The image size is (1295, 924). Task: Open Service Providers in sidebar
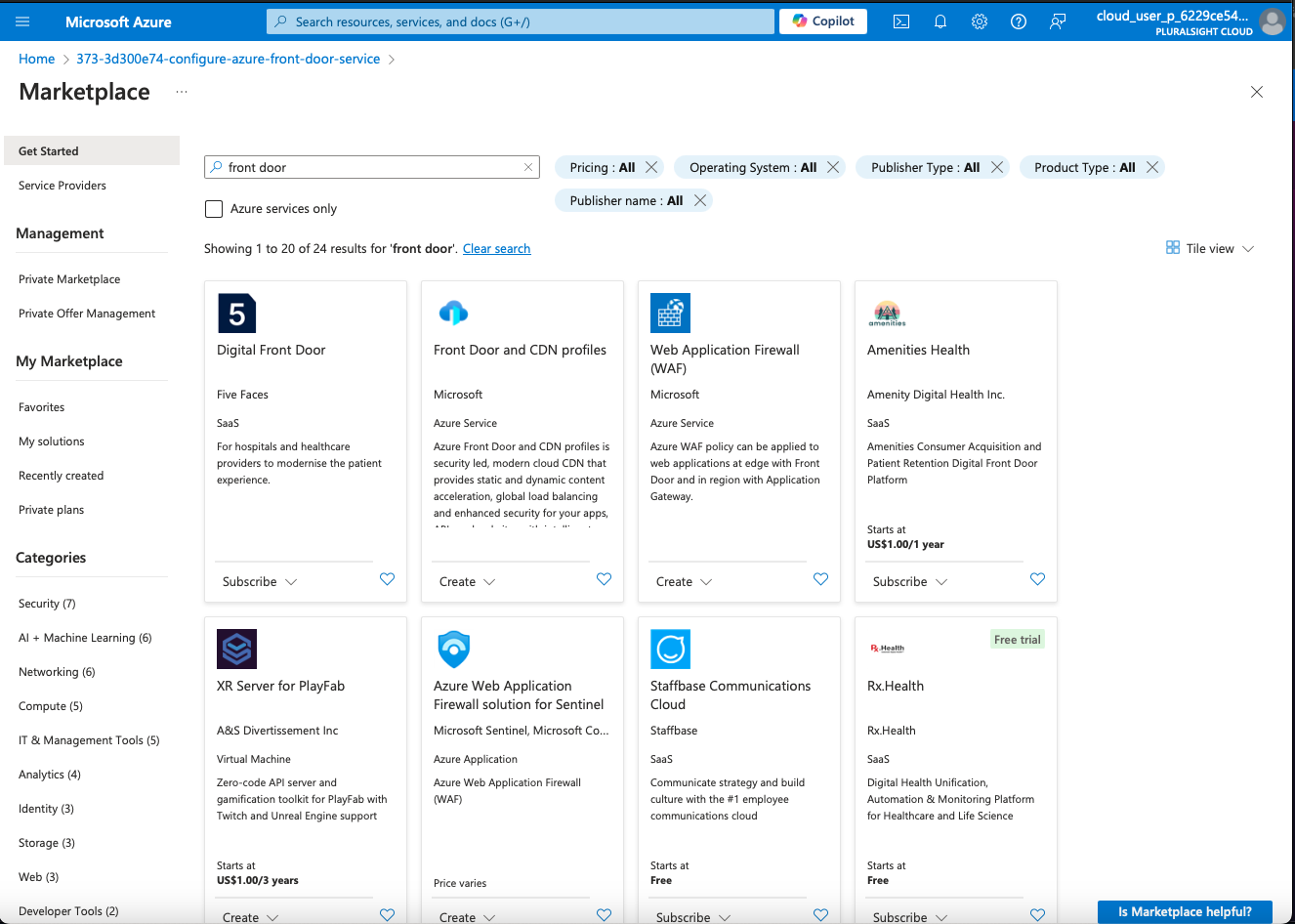[x=63, y=186]
